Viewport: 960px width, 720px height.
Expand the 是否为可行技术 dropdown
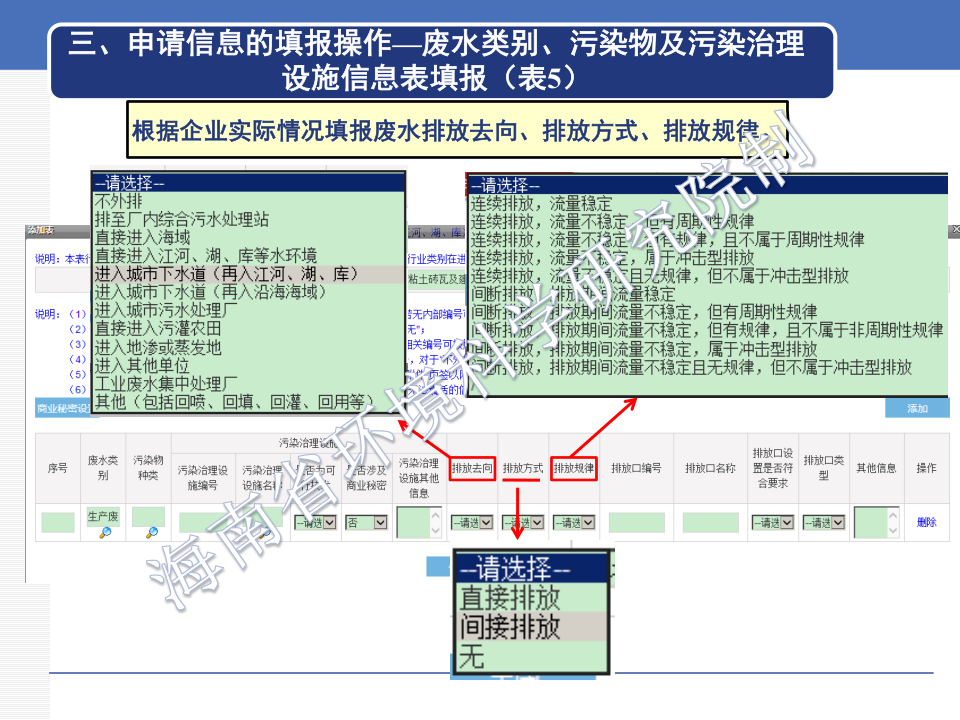(315, 522)
